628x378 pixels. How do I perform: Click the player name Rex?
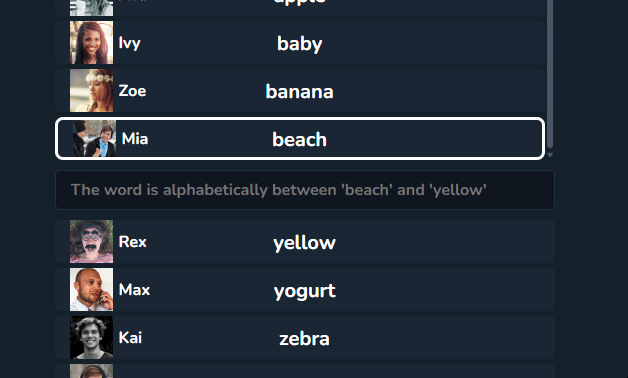[x=133, y=242]
